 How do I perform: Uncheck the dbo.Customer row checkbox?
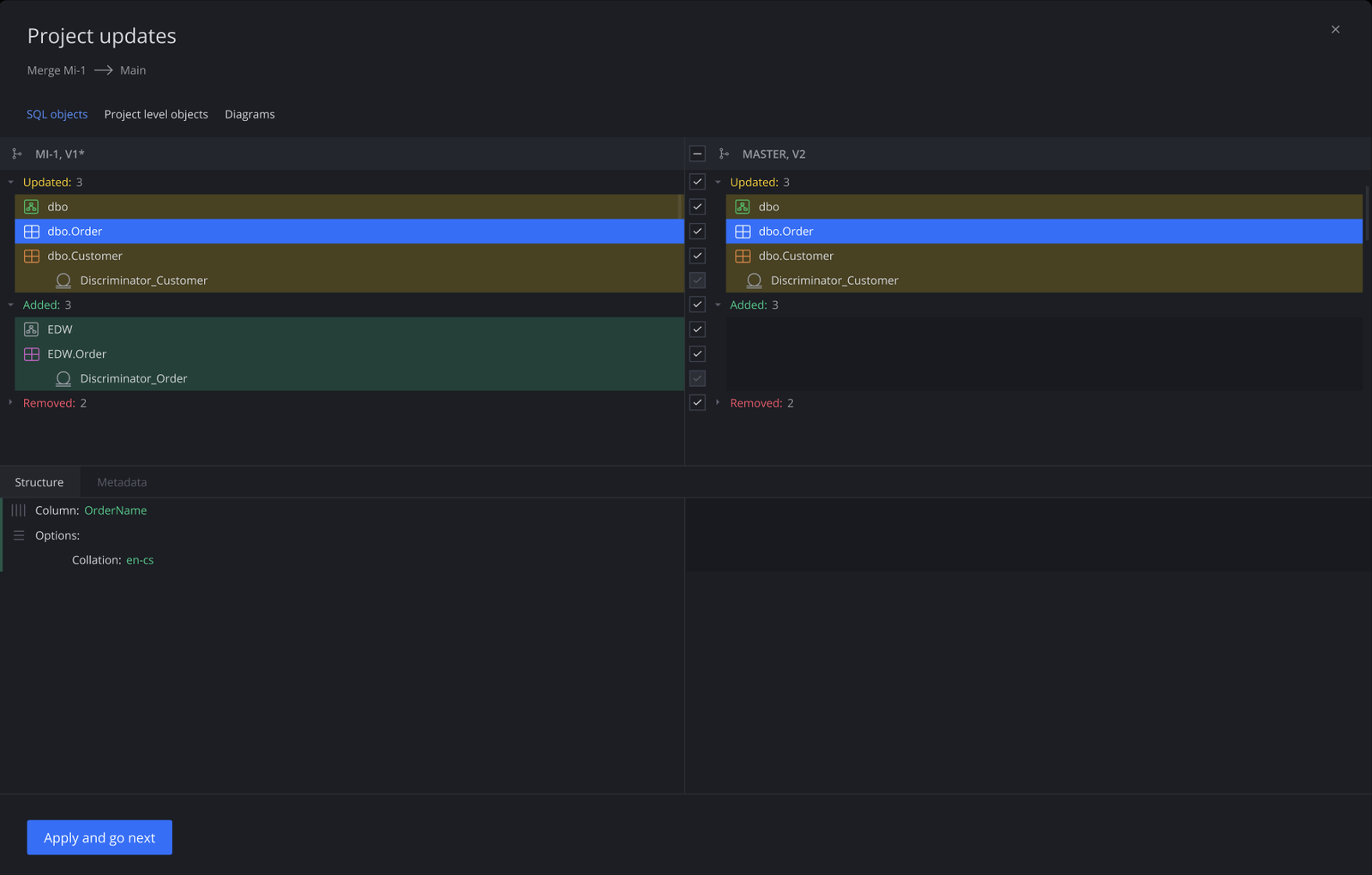tap(697, 256)
